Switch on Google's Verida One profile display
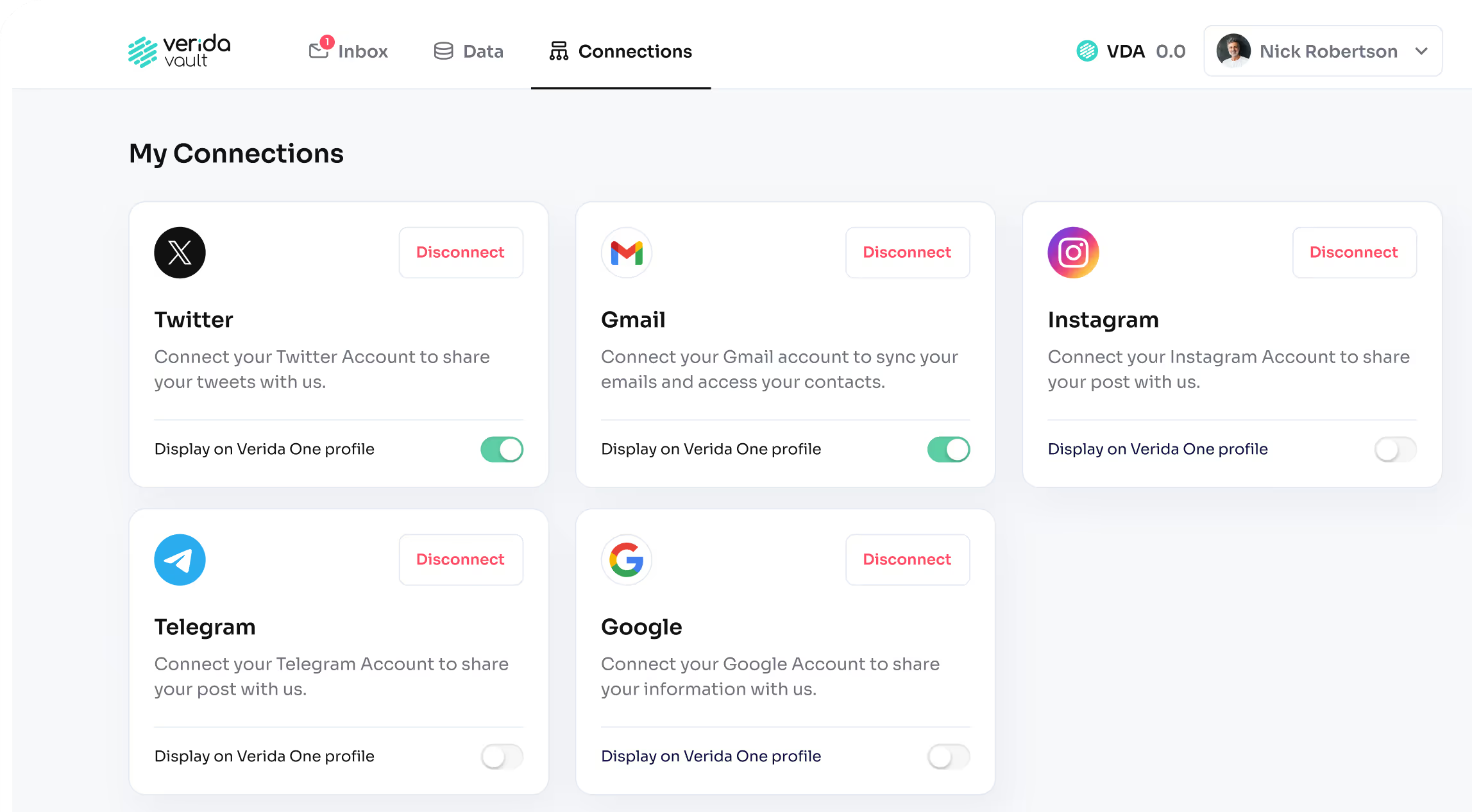1472x812 pixels. (948, 757)
